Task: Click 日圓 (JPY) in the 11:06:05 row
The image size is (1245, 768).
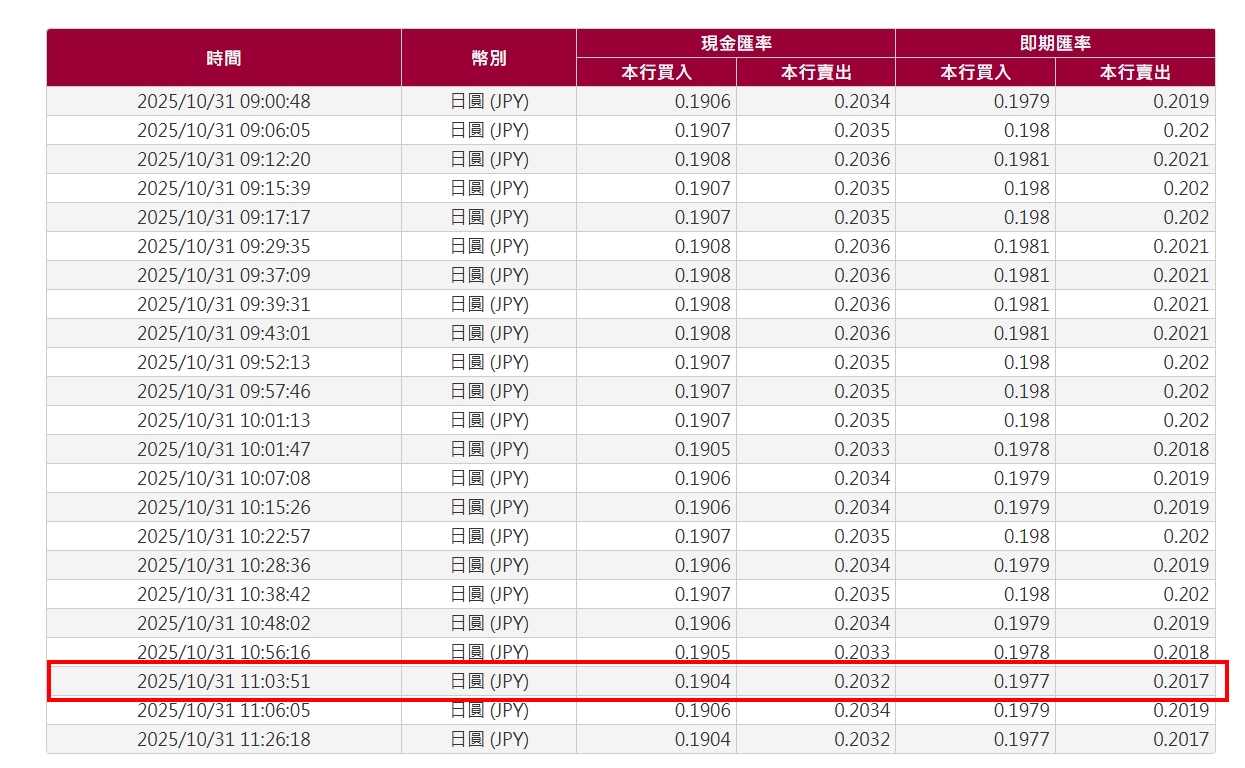Action: coord(489,711)
